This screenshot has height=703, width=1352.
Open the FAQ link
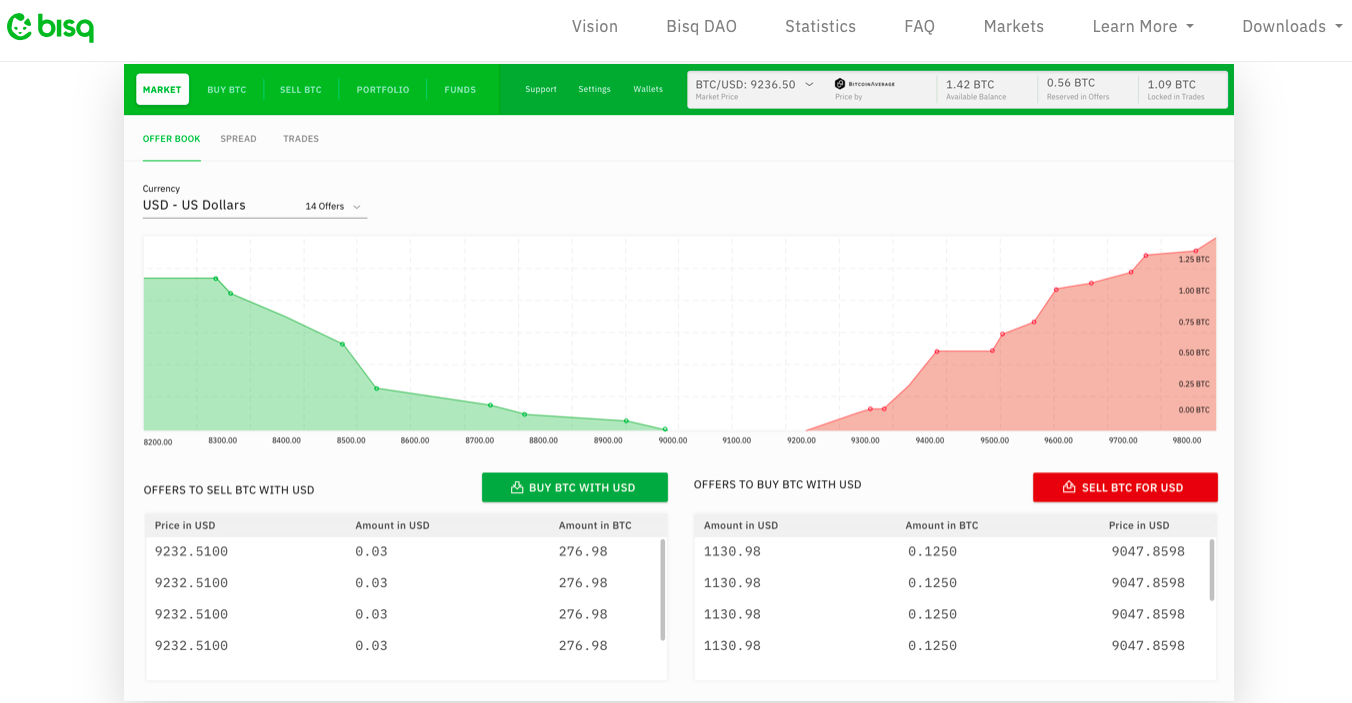[x=919, y=27]
